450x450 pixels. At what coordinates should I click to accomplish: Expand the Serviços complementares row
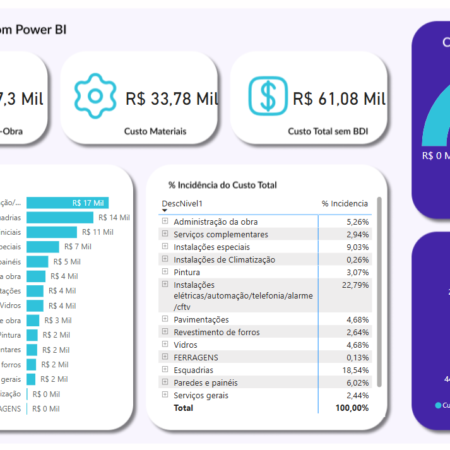[x=165, y=234]
